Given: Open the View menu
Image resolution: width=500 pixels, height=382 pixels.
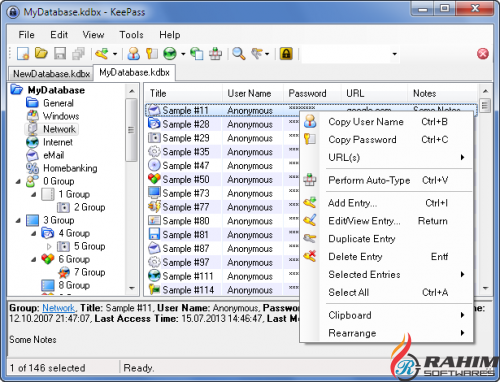Looking at the screenshot, I should (x=93, y=35).
